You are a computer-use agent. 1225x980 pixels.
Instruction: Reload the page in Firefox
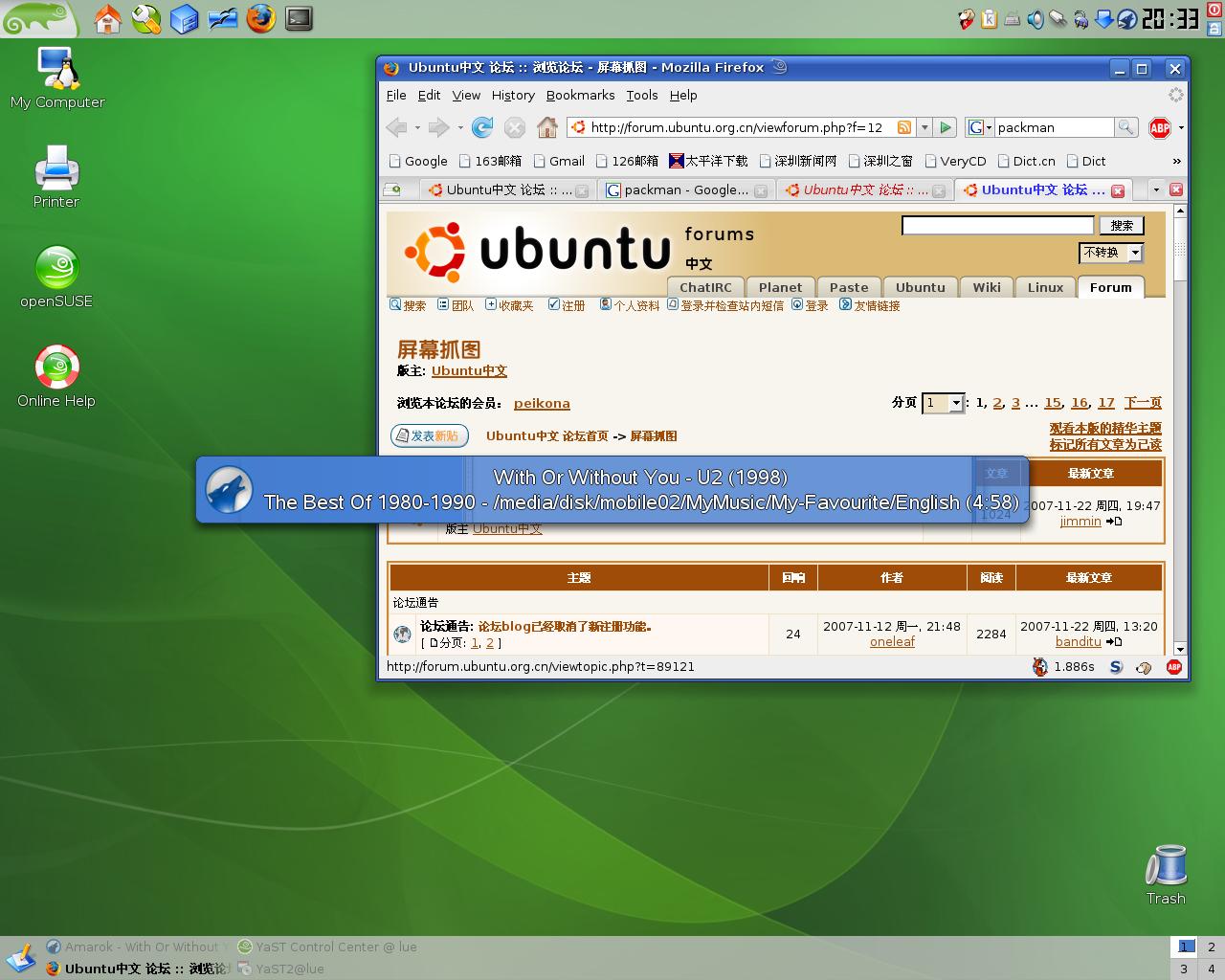click(482, 127)
